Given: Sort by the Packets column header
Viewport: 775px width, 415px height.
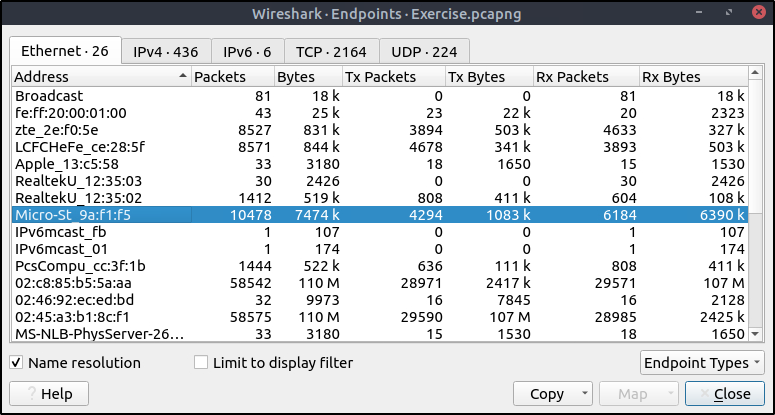Looking at the screenshot, I should click(x=230, y=77).
